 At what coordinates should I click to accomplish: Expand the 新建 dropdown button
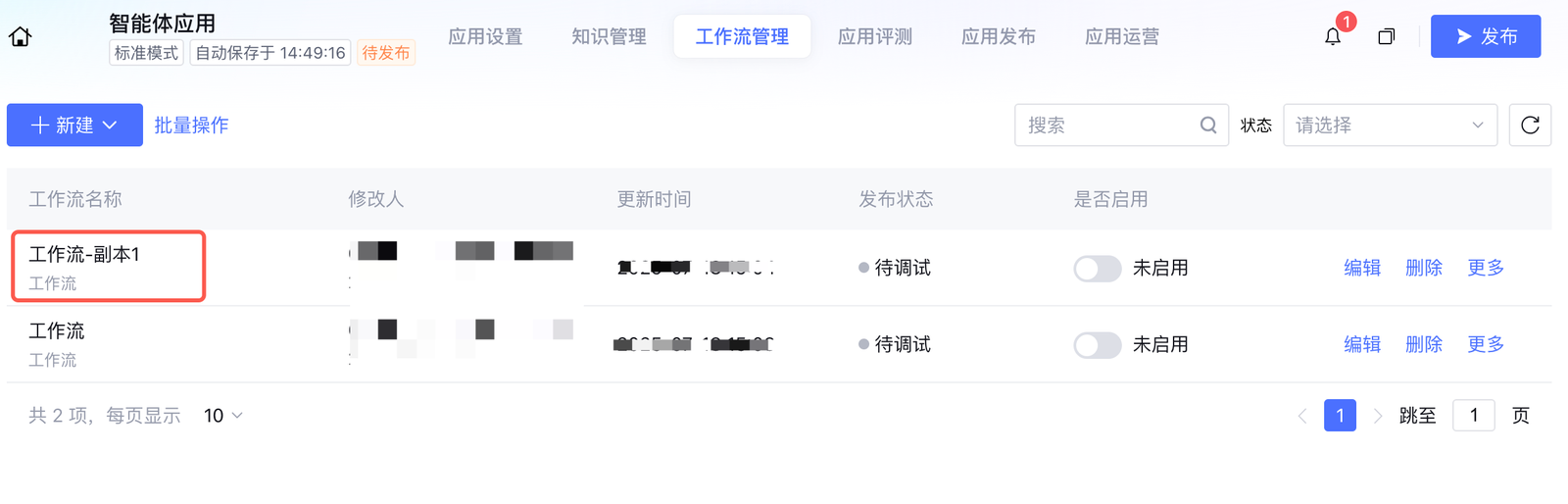tap(74, 126)
